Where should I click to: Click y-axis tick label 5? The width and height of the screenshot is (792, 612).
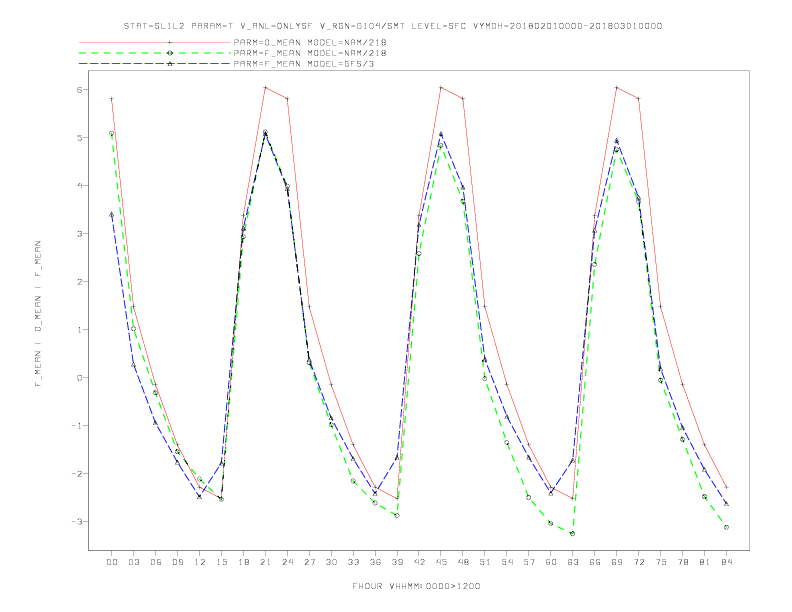[x=79, y=137]
